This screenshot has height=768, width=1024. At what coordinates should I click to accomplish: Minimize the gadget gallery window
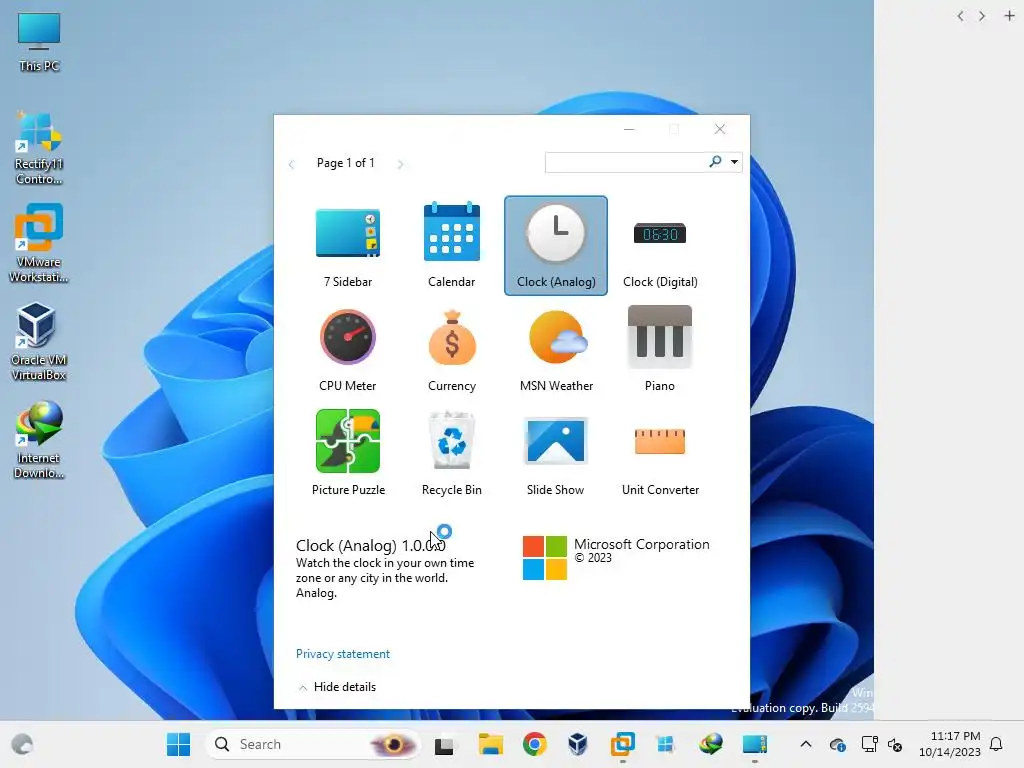pos(629,129)
